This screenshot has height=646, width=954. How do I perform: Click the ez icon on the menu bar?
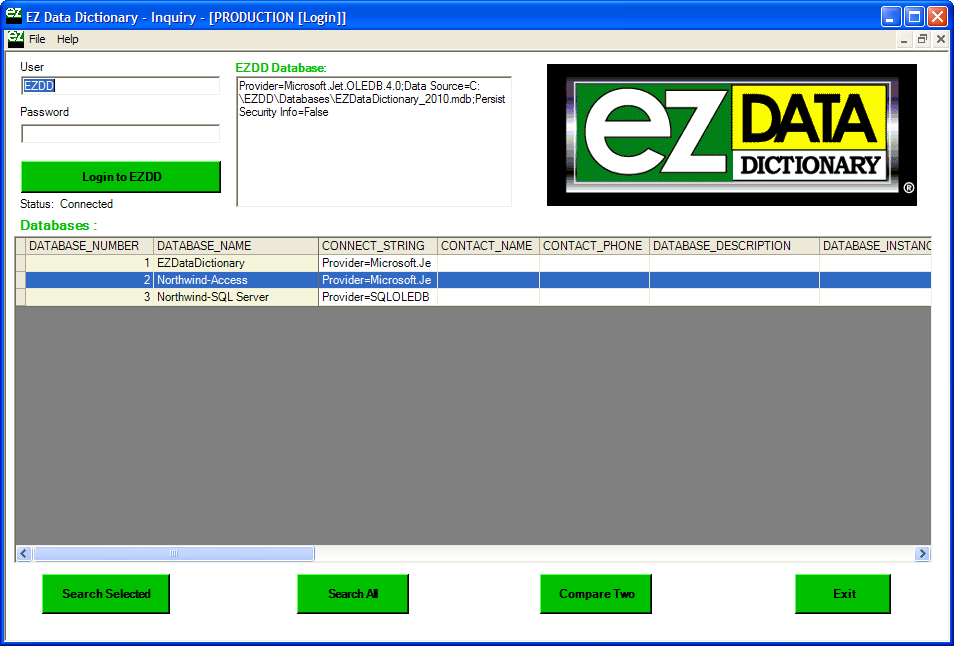click(14, 39)
